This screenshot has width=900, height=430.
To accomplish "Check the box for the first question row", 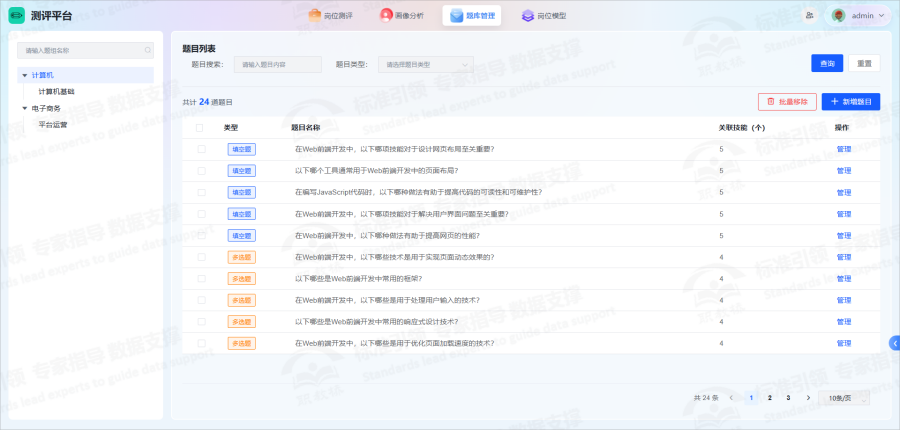I will click(200, 149).
